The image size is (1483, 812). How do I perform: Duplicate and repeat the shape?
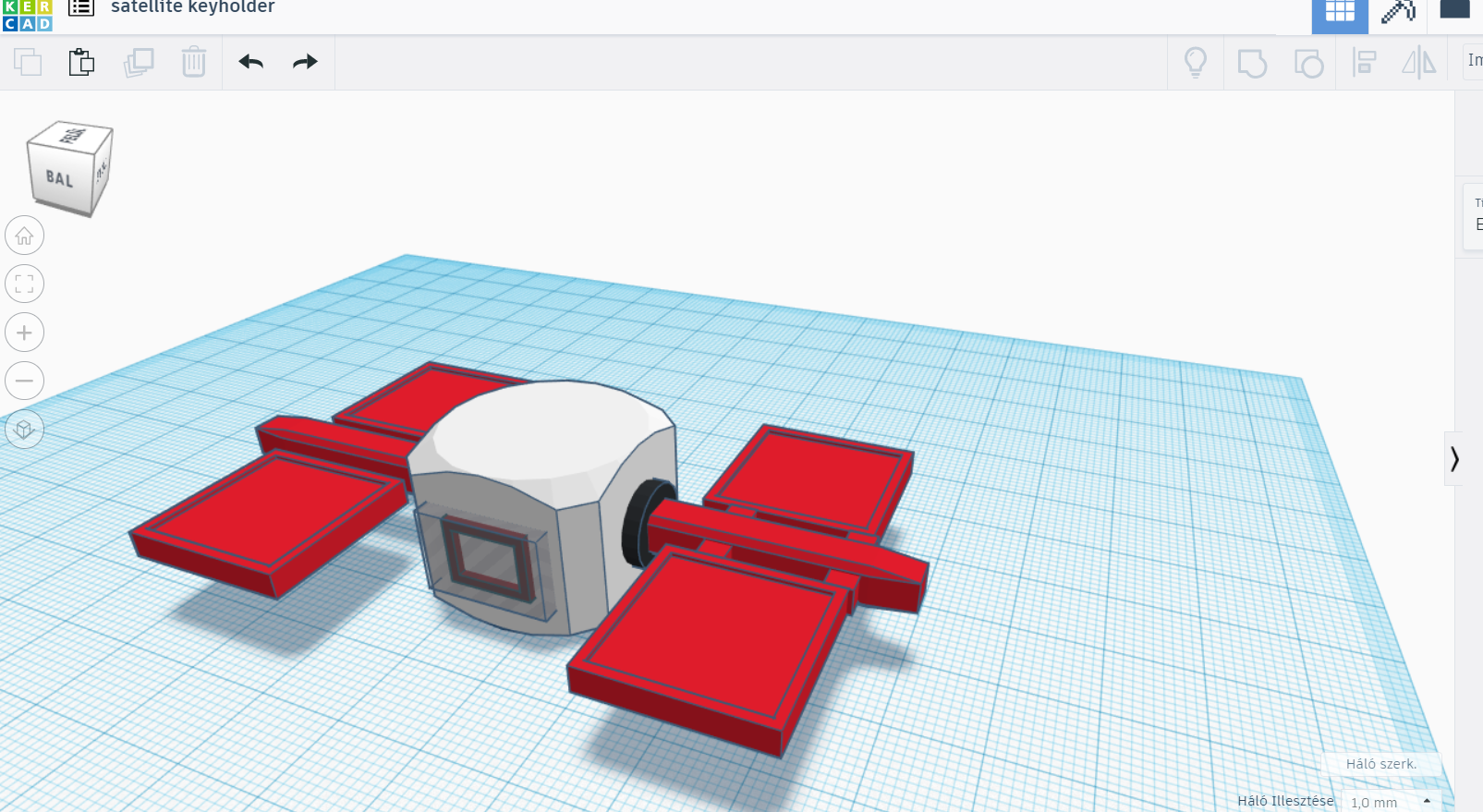click(139, 62)
